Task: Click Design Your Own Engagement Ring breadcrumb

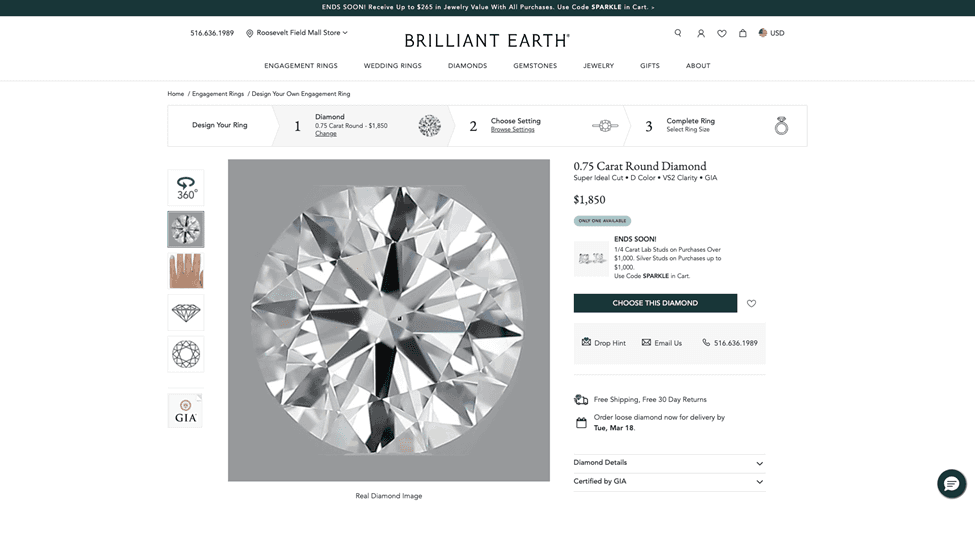Action: coord(301,94)
